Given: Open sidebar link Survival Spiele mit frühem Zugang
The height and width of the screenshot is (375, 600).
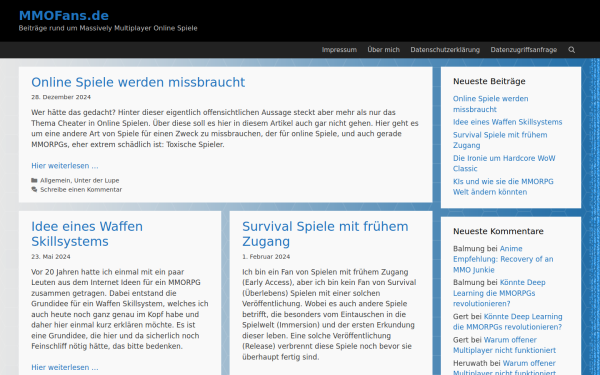Looking at the screenshot, I should pos(500,140).
